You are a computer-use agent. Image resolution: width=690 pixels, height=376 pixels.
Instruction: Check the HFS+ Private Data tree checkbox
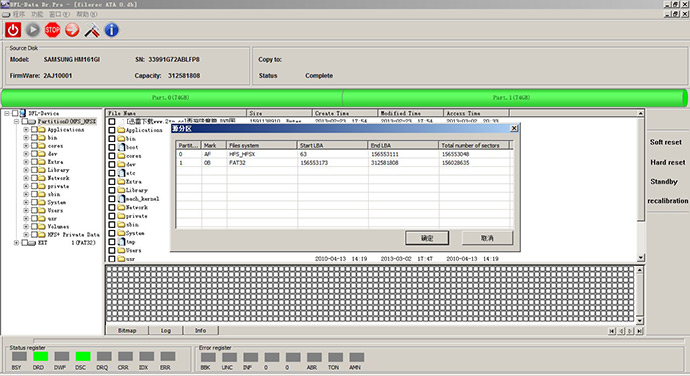click(x=34, y=235)
